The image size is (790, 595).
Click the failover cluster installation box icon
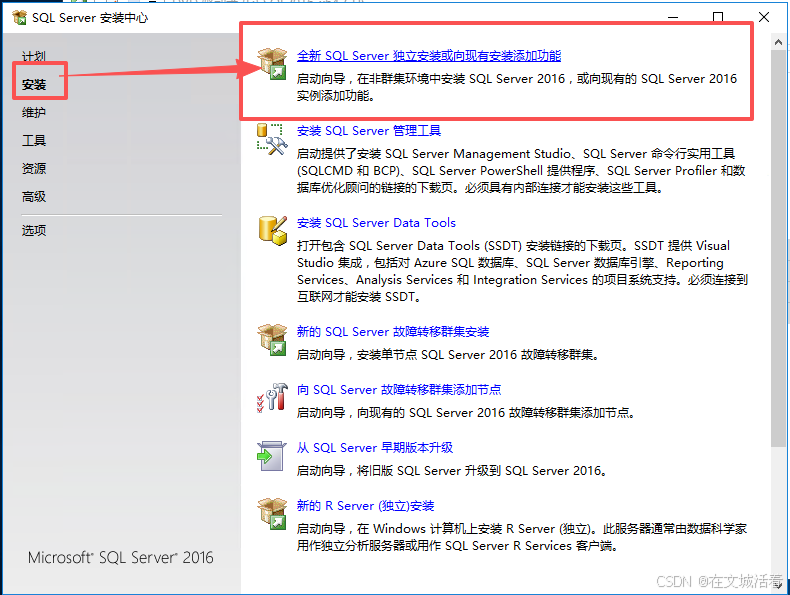pyautogui.click(x=272, y=340)
